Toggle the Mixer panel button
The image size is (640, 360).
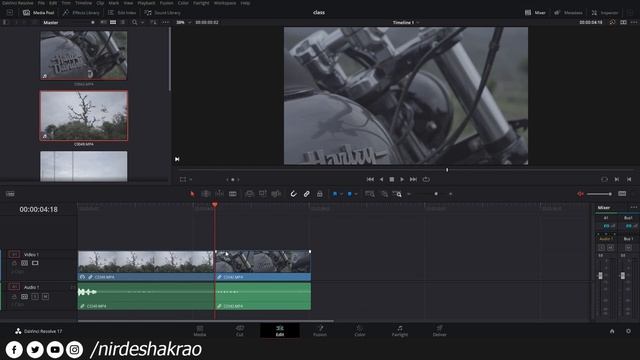point(535,13)
